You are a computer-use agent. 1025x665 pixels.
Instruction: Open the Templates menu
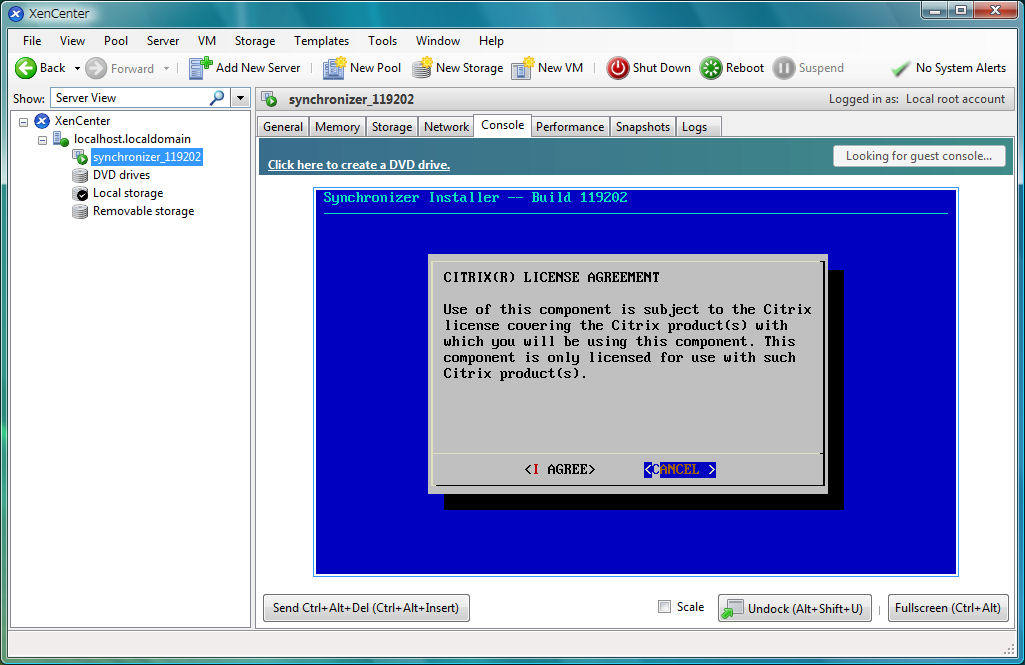coord(321,41)
